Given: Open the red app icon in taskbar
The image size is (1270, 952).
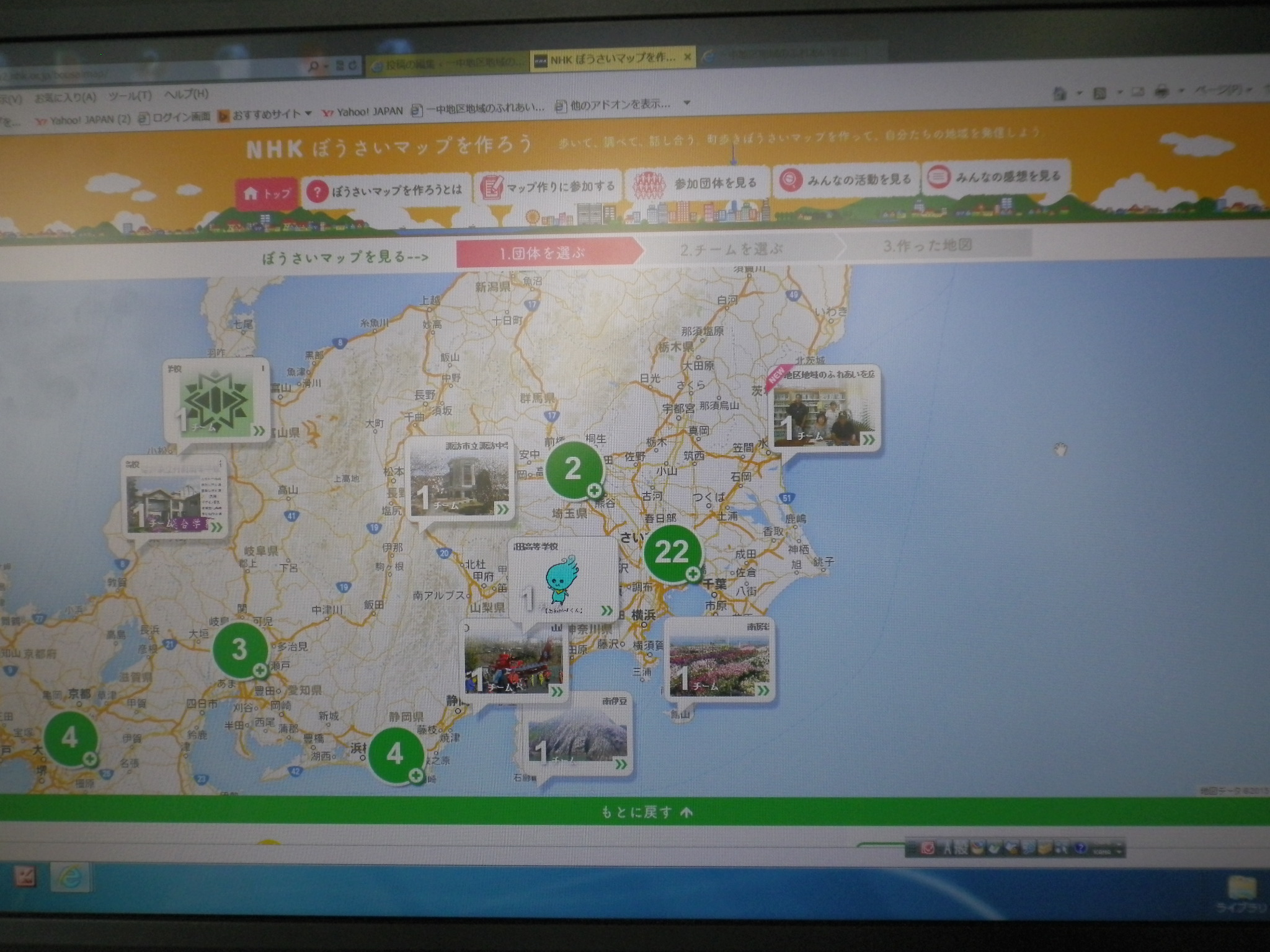Looking at the screenshot, I should (x=24, y=877).
